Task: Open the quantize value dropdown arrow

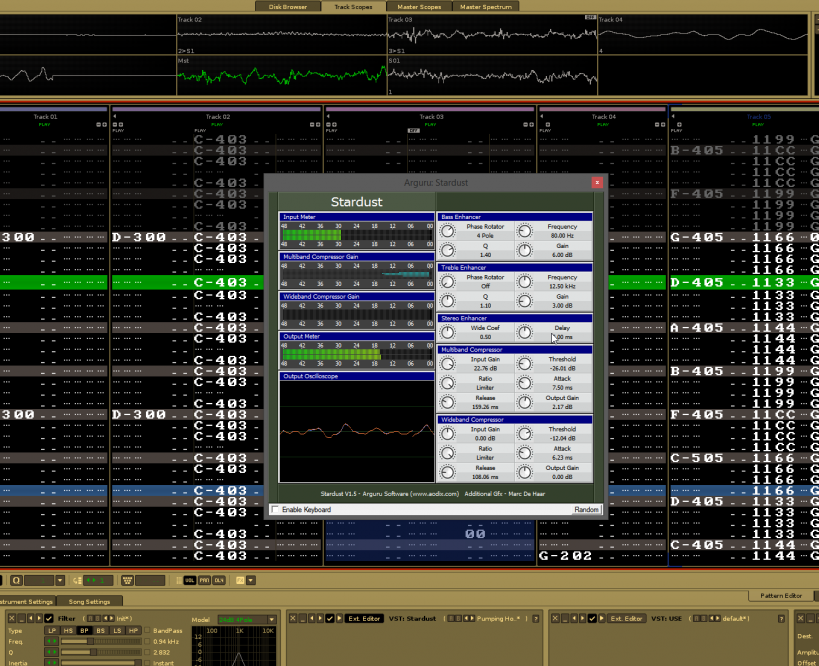Action: [60, 580]
